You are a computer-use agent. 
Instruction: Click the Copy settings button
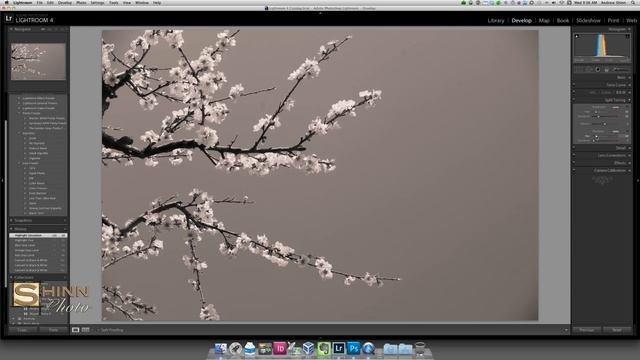(22, 330)
